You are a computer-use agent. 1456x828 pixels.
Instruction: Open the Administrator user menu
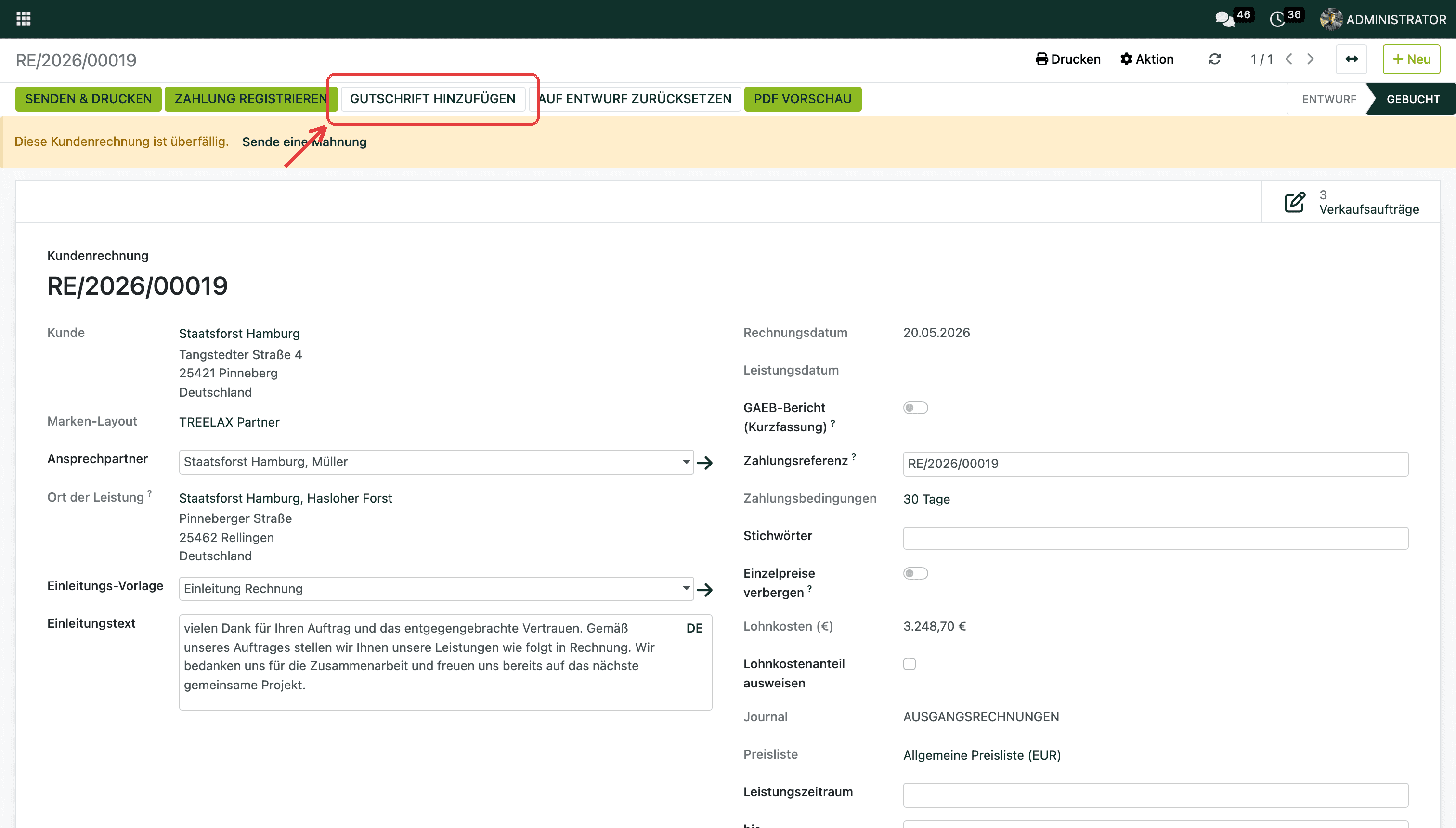(1383, 19)
